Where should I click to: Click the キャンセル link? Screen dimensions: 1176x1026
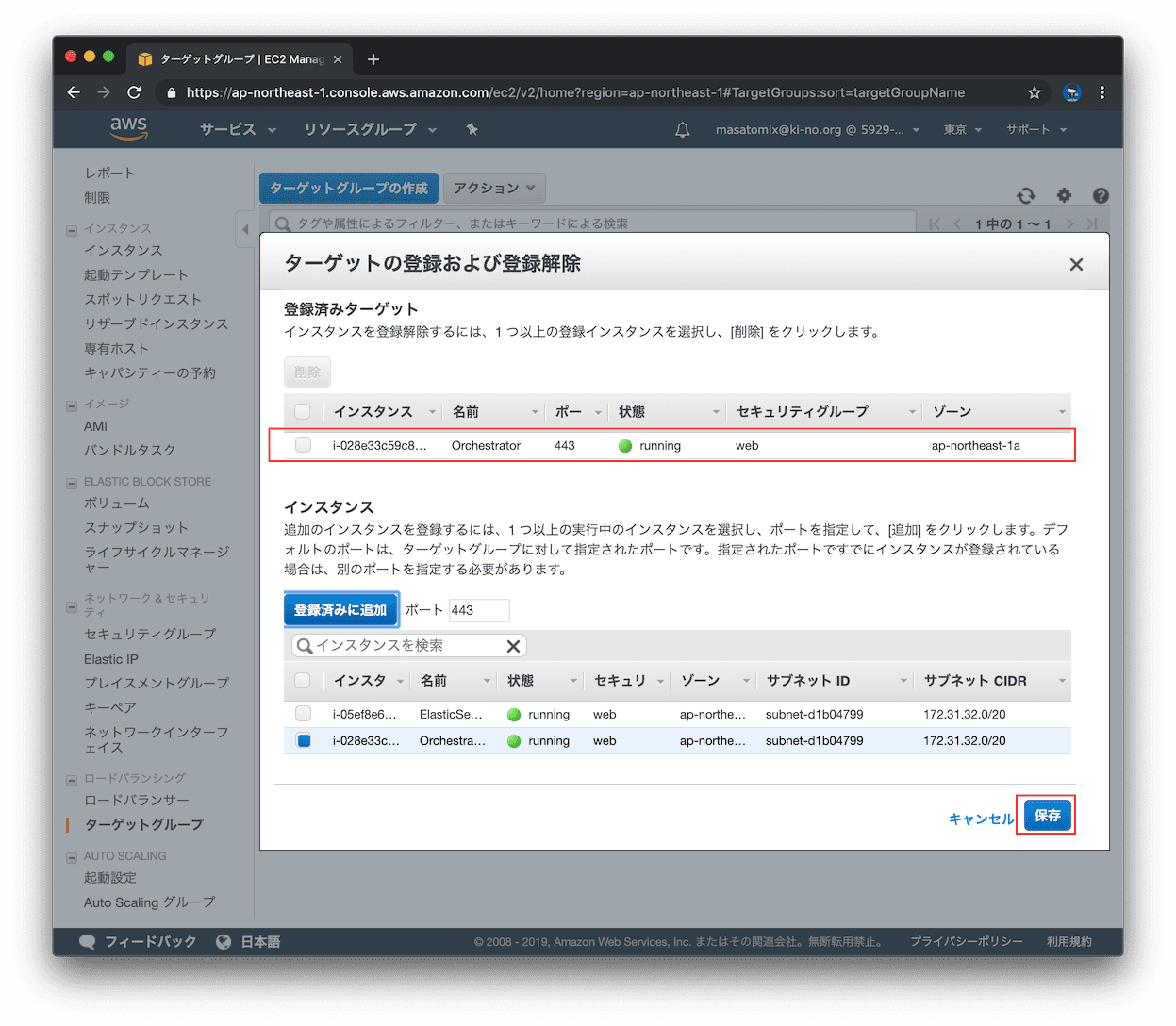981,819
